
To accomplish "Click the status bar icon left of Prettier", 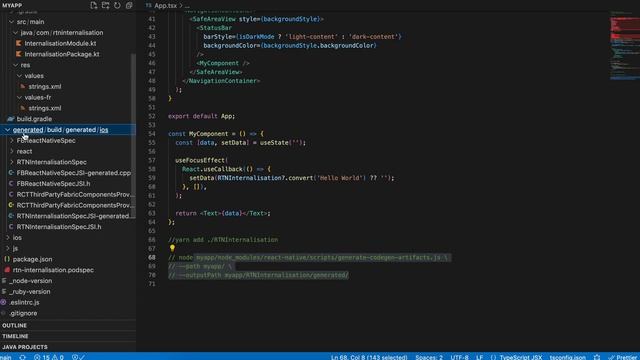I will click(x=597, y=357).
